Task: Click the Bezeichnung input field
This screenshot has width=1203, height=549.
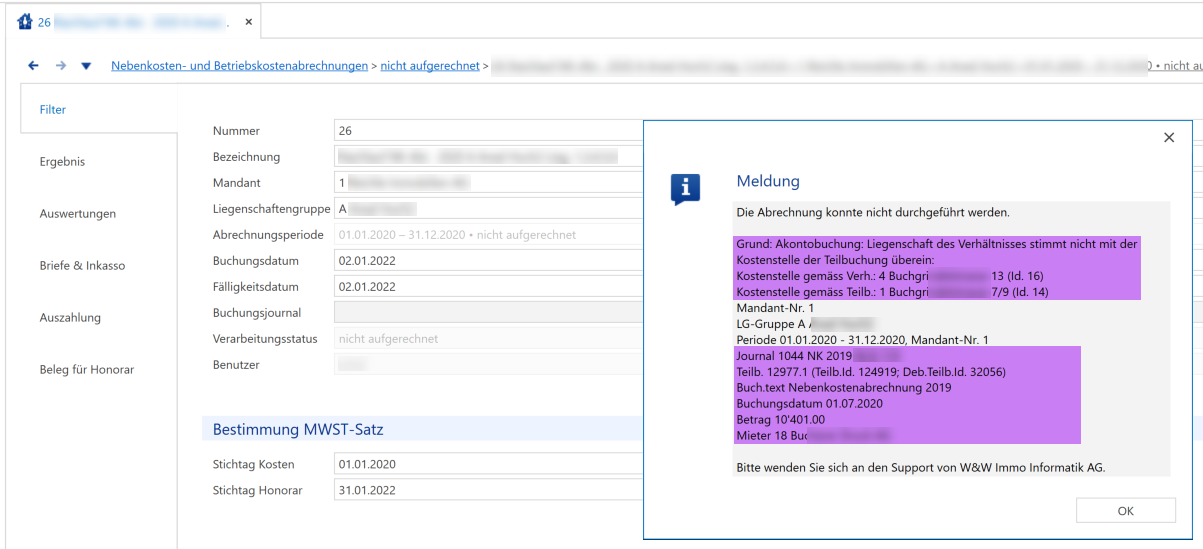Action: click(x=488, y=157)
